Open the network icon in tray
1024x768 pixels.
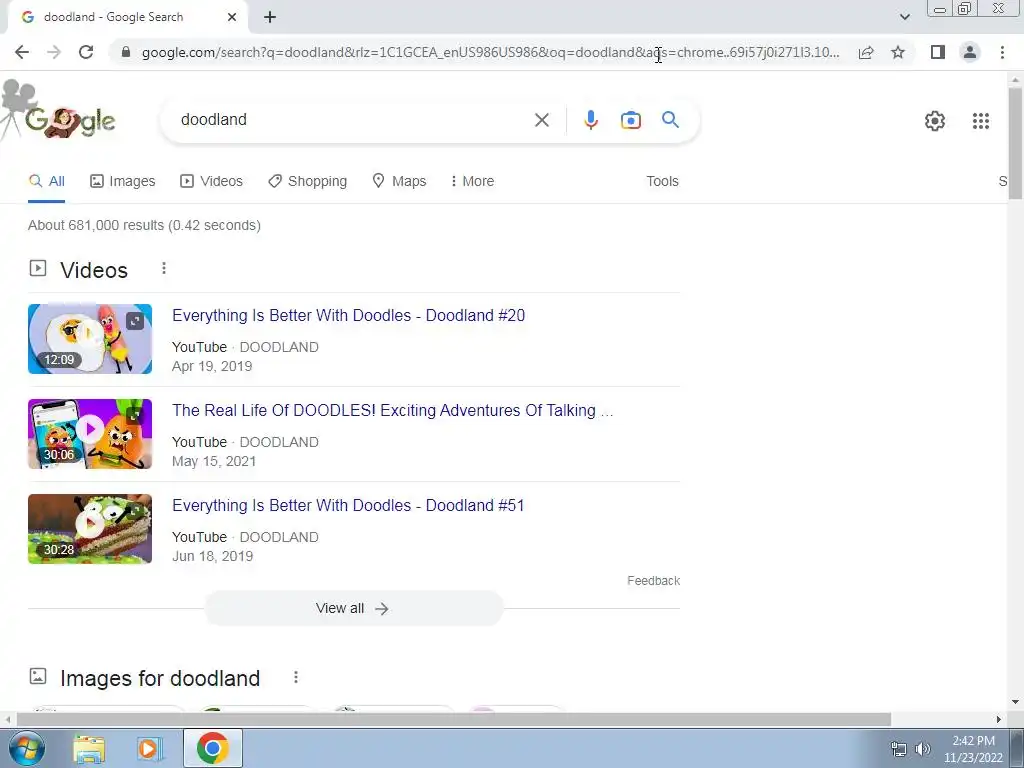coord(899,749)
